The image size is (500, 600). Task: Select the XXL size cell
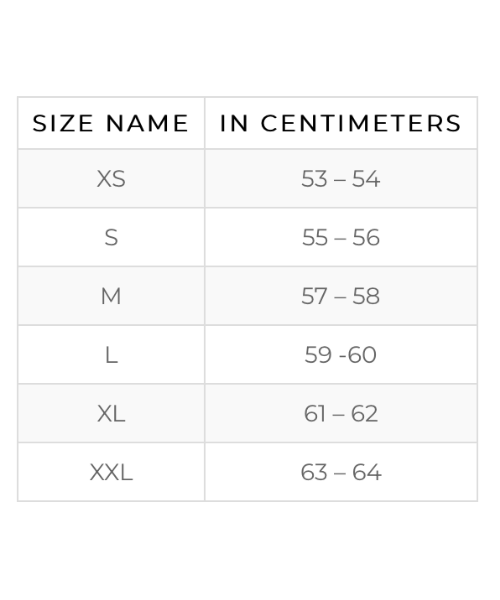tap(111, 472)
